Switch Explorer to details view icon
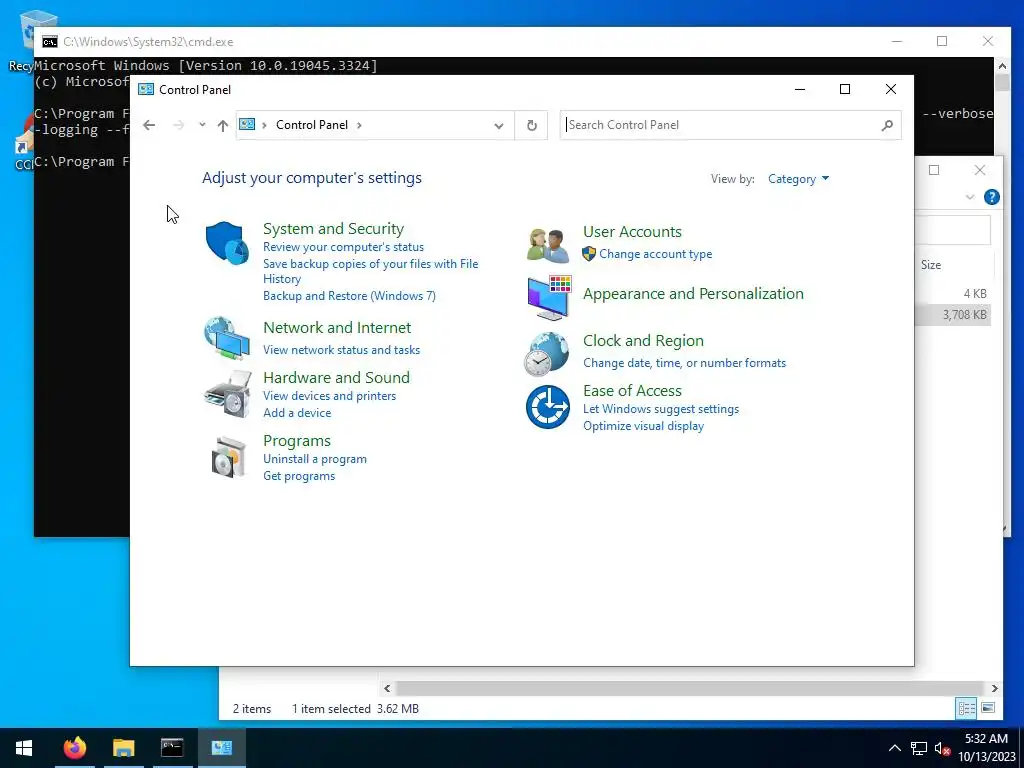This screenshot has width=1024, height=768. click(966, 708)
